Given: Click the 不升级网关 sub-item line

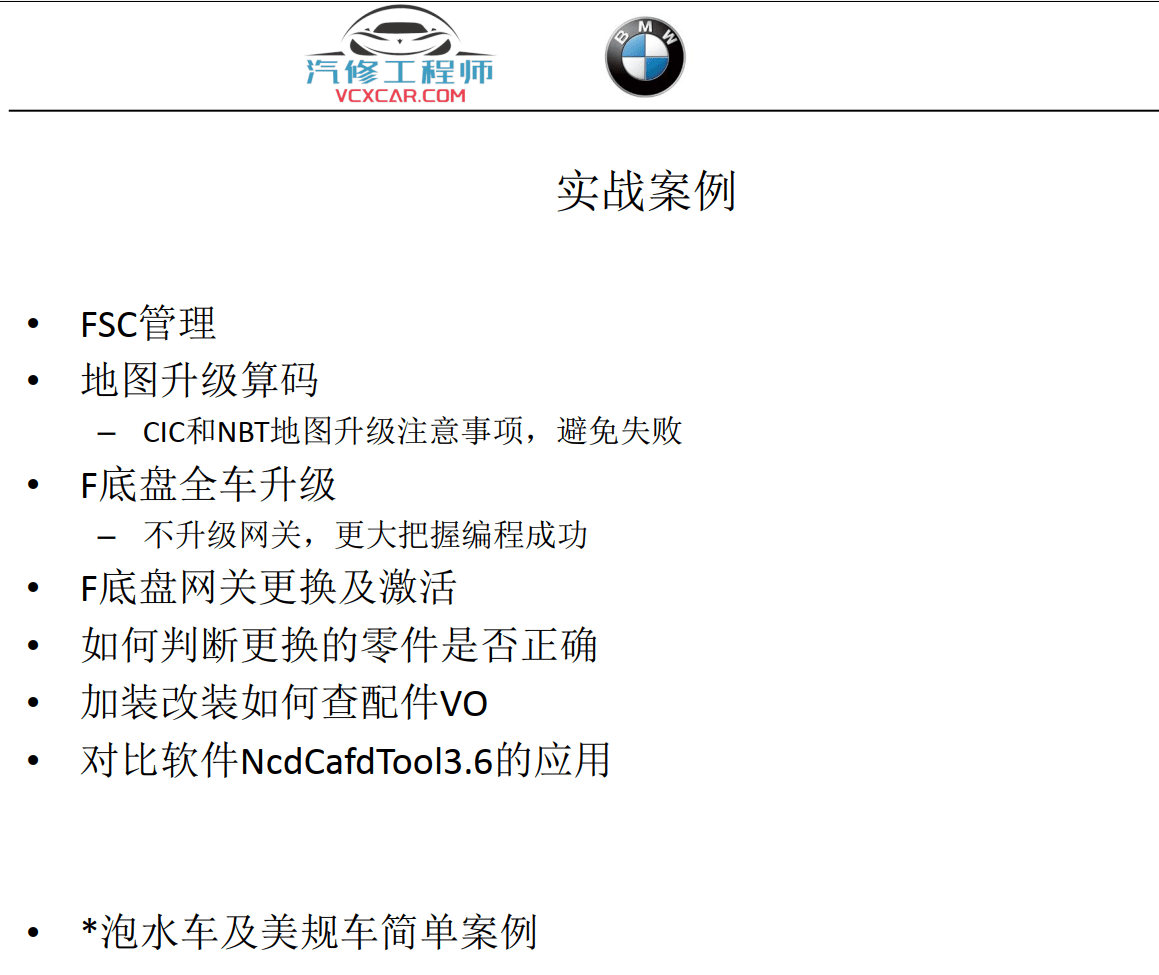Looking at the screenshot, I should (x=365, y=535).
